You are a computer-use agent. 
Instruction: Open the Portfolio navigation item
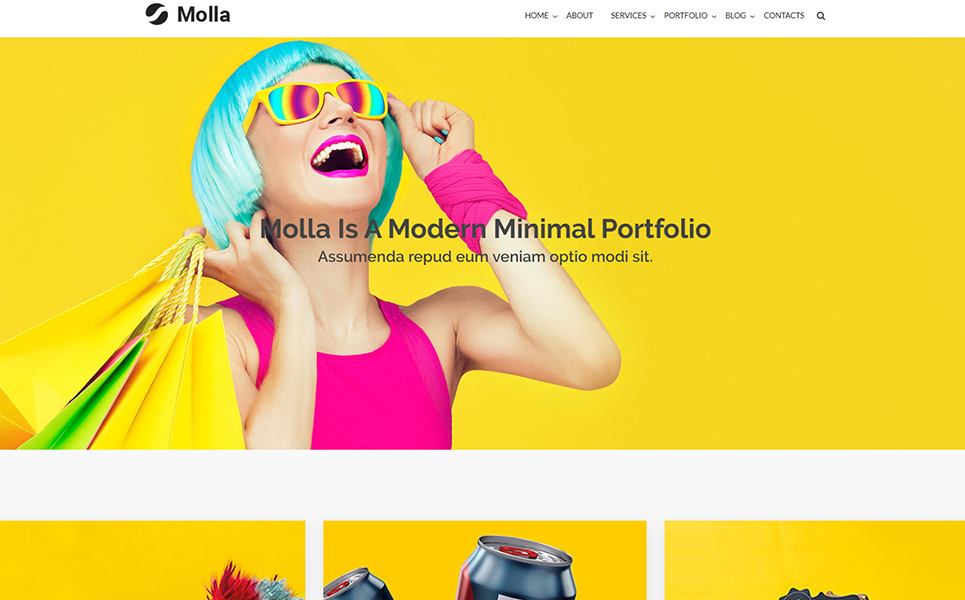pos(686,15)
